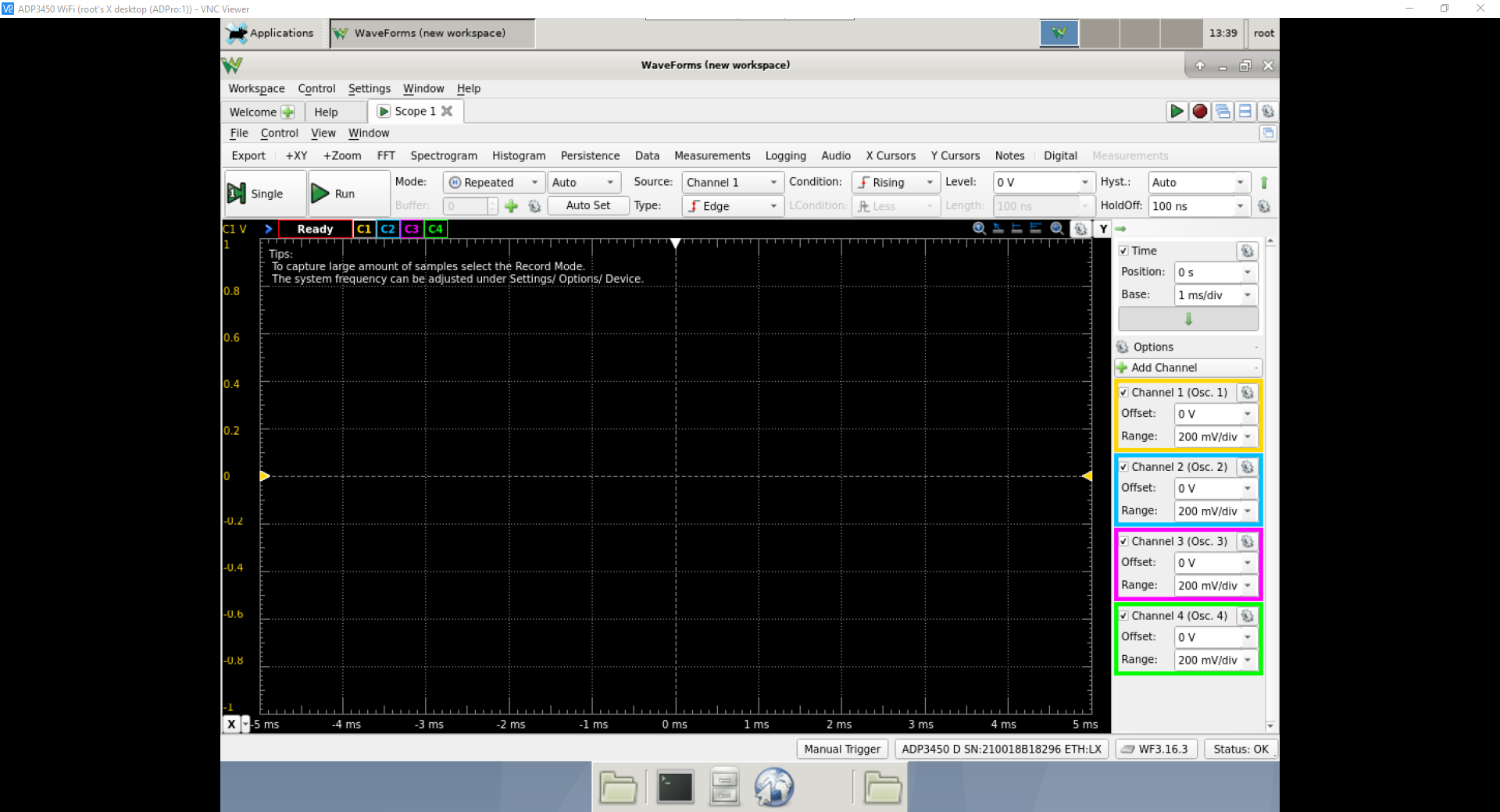Uncheck the Time checkbox

coord(1123,251)
